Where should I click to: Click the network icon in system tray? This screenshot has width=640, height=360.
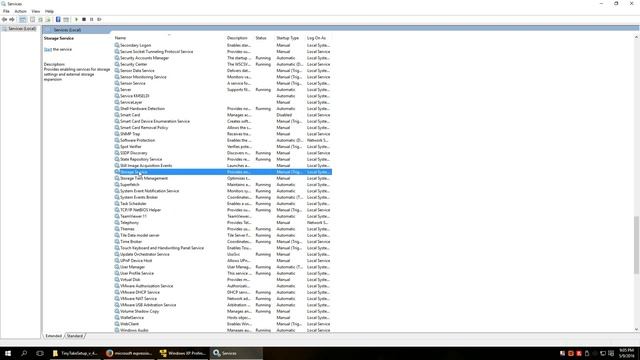coord(603,353)
